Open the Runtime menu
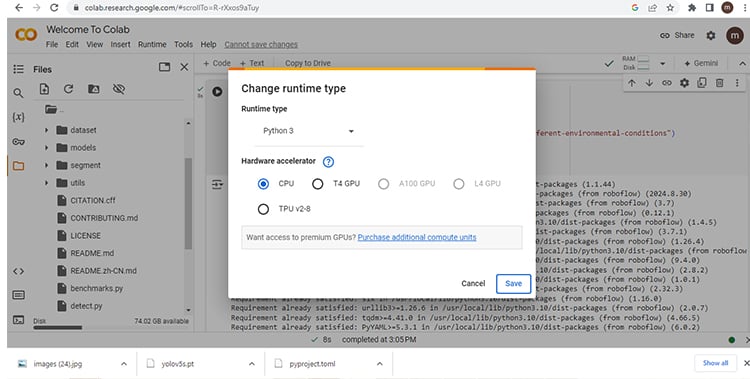Image resolution: width=750 pixels, height=379 pixels. (152, 45)
